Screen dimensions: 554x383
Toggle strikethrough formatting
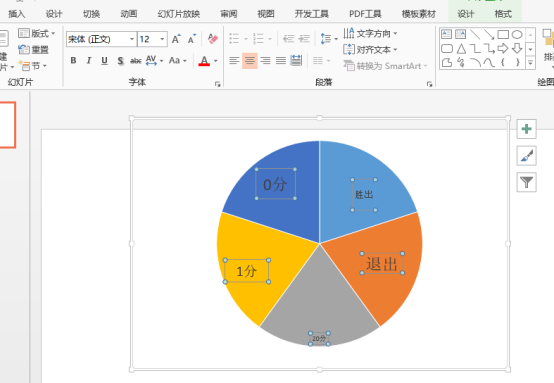click(136, 61)
